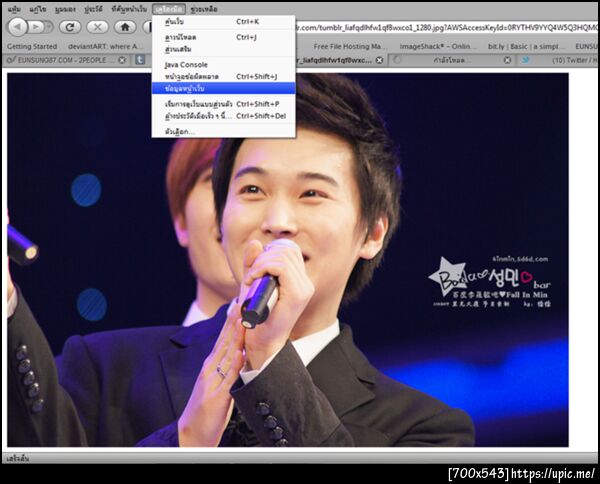
Task: Go back with the Back arrow button
Action: point(18,27)
